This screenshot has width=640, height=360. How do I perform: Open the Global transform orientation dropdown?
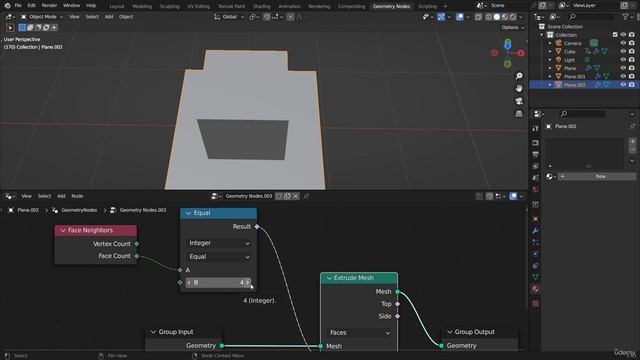pos(229,17)
